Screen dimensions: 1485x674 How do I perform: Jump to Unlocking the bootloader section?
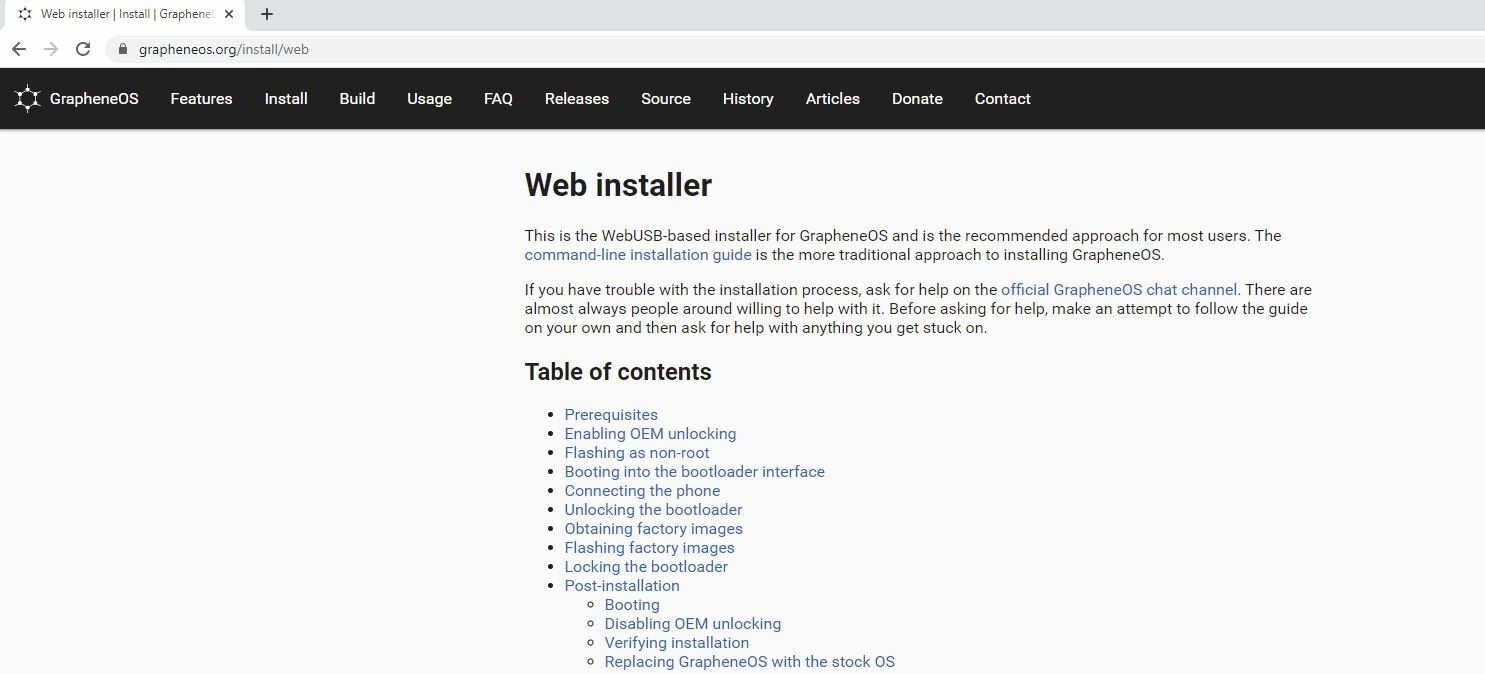coord(653,510)
